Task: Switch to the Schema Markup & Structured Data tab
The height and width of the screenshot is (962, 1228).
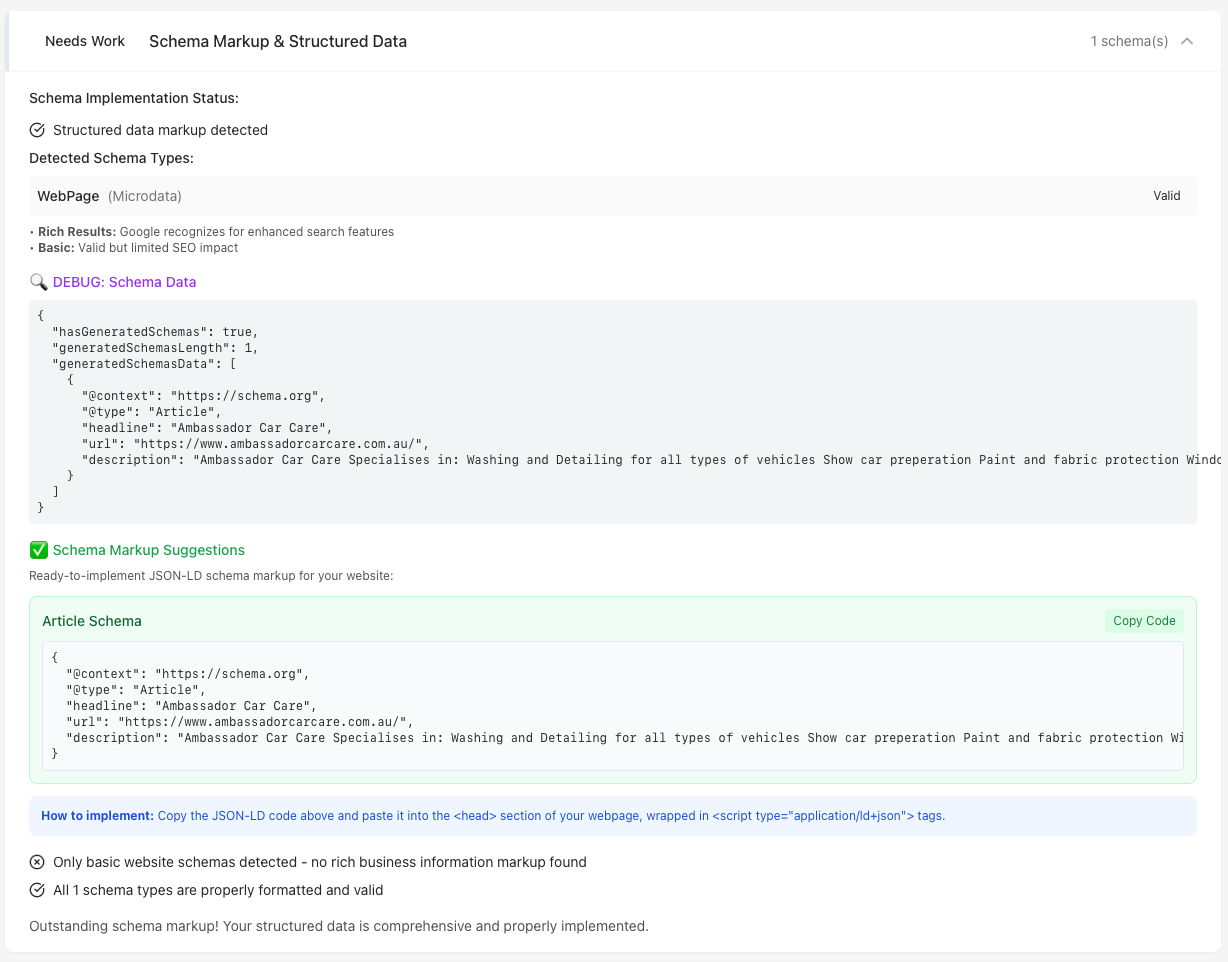Action: (x=278, y=41)
